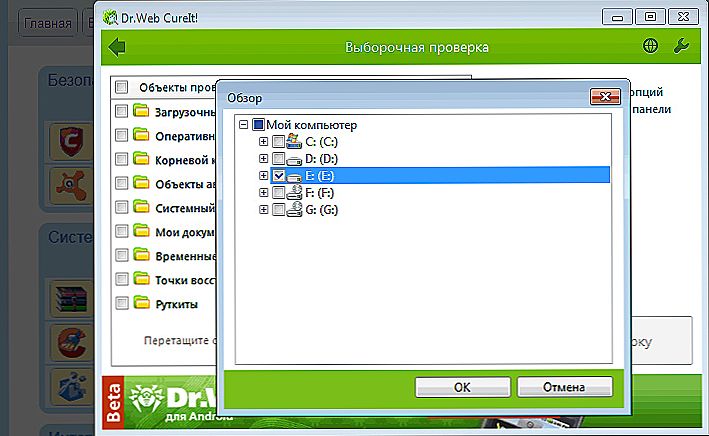Image resolution: width=709 pixels, height=436 pixels.
Task: Open the Главная tab in background page
Action: coord(47,23)
